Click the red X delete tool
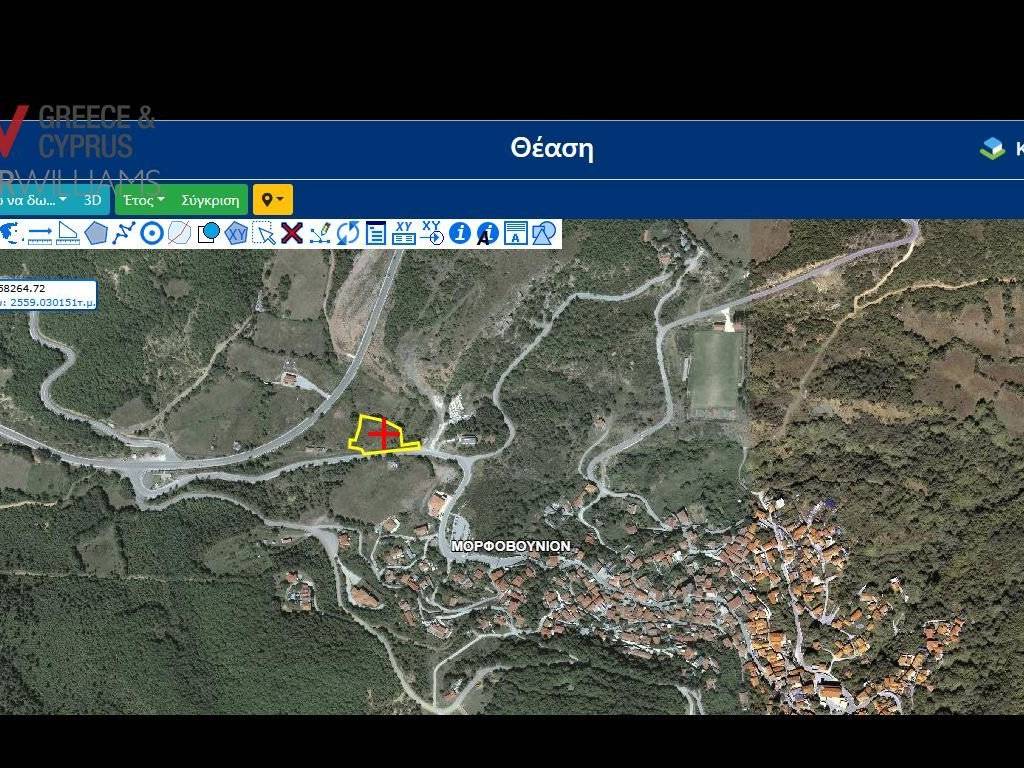 click(x=292, y=234)
